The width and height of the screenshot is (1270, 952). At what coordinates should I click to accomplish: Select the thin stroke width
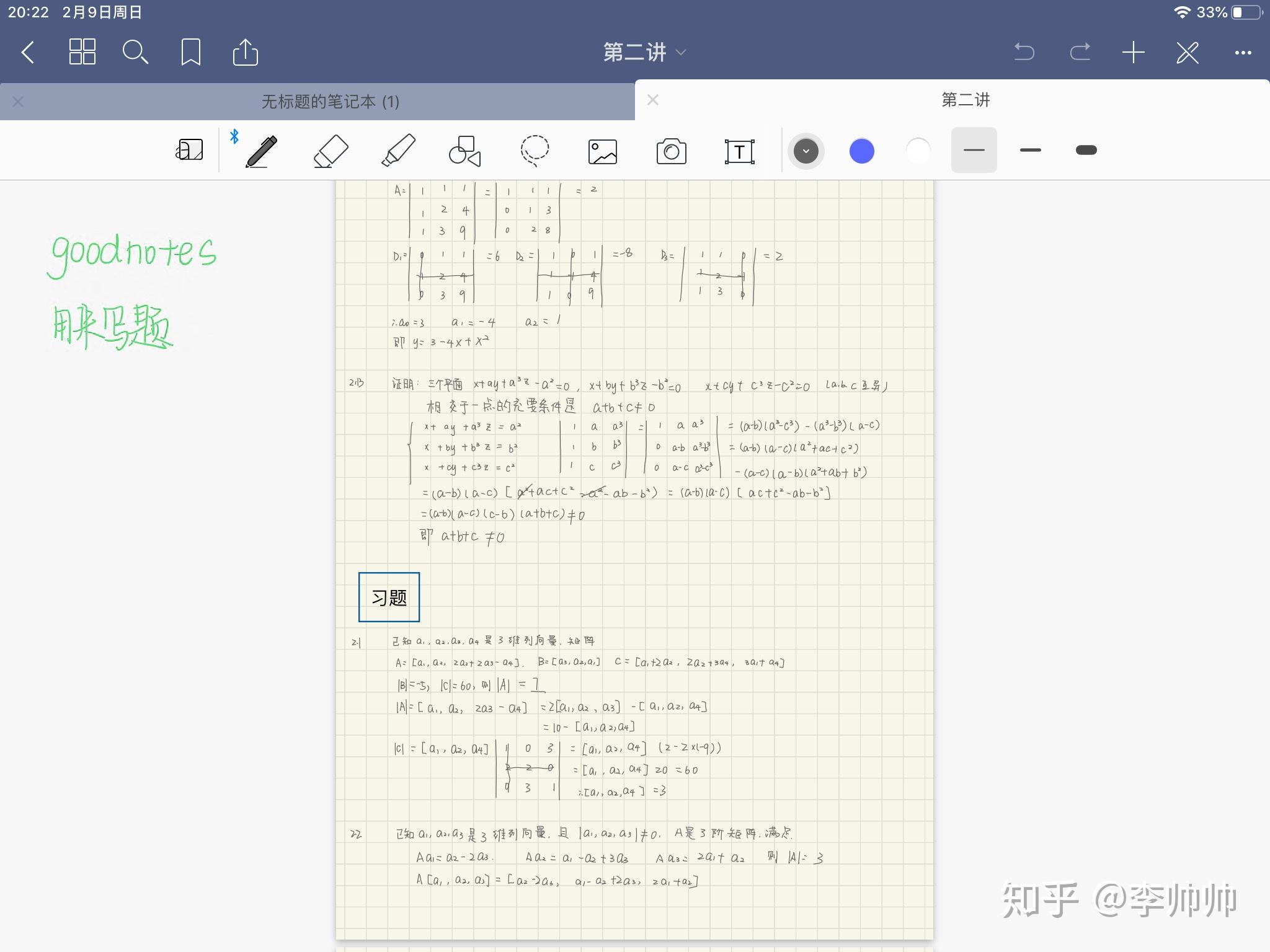point(974,150)
